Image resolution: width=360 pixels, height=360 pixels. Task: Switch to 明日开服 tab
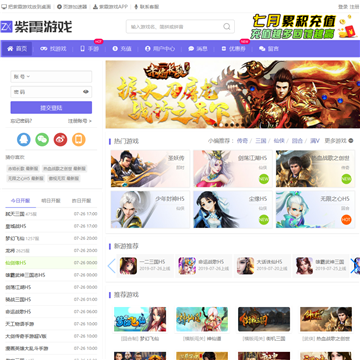click(x=51, y=201)
